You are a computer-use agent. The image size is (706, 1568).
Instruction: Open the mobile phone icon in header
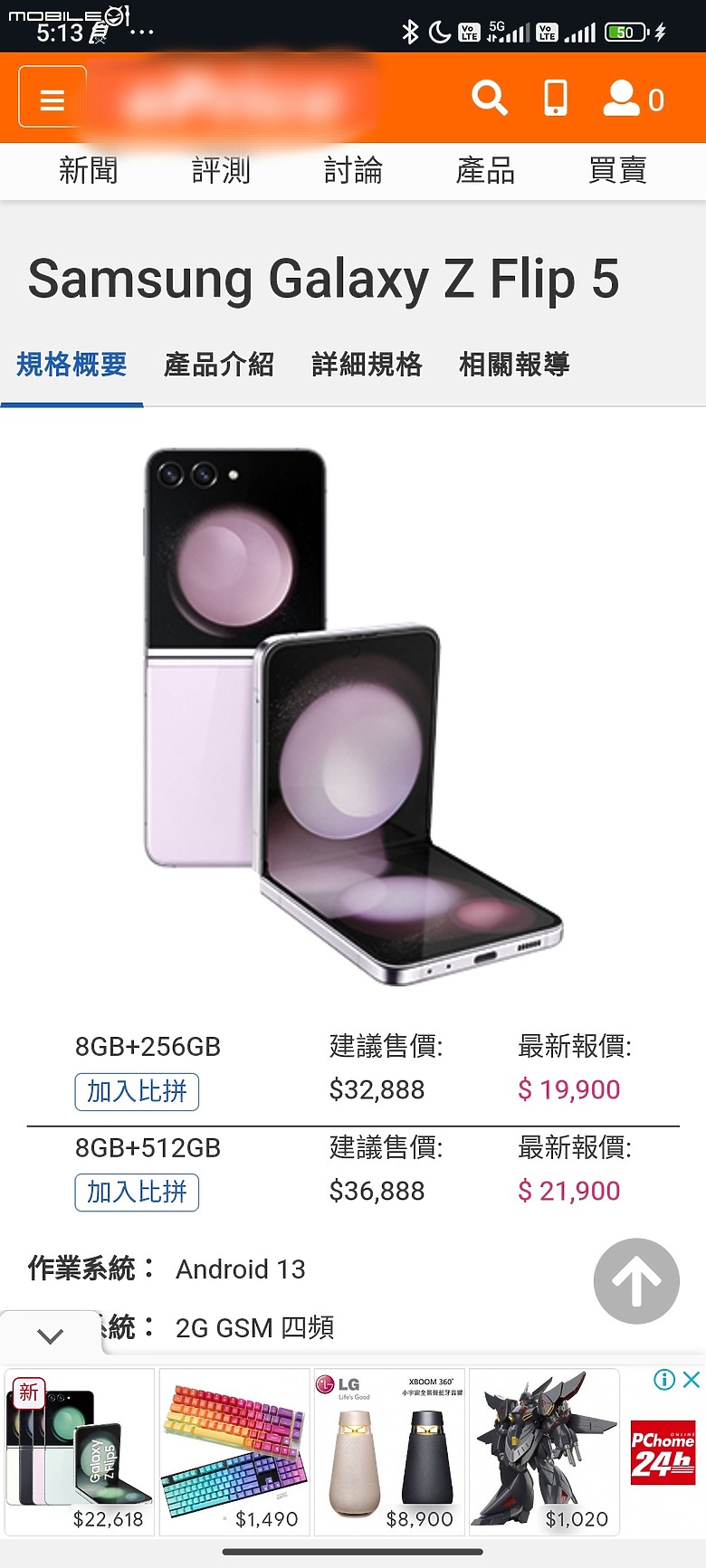[x=555, y=98]
